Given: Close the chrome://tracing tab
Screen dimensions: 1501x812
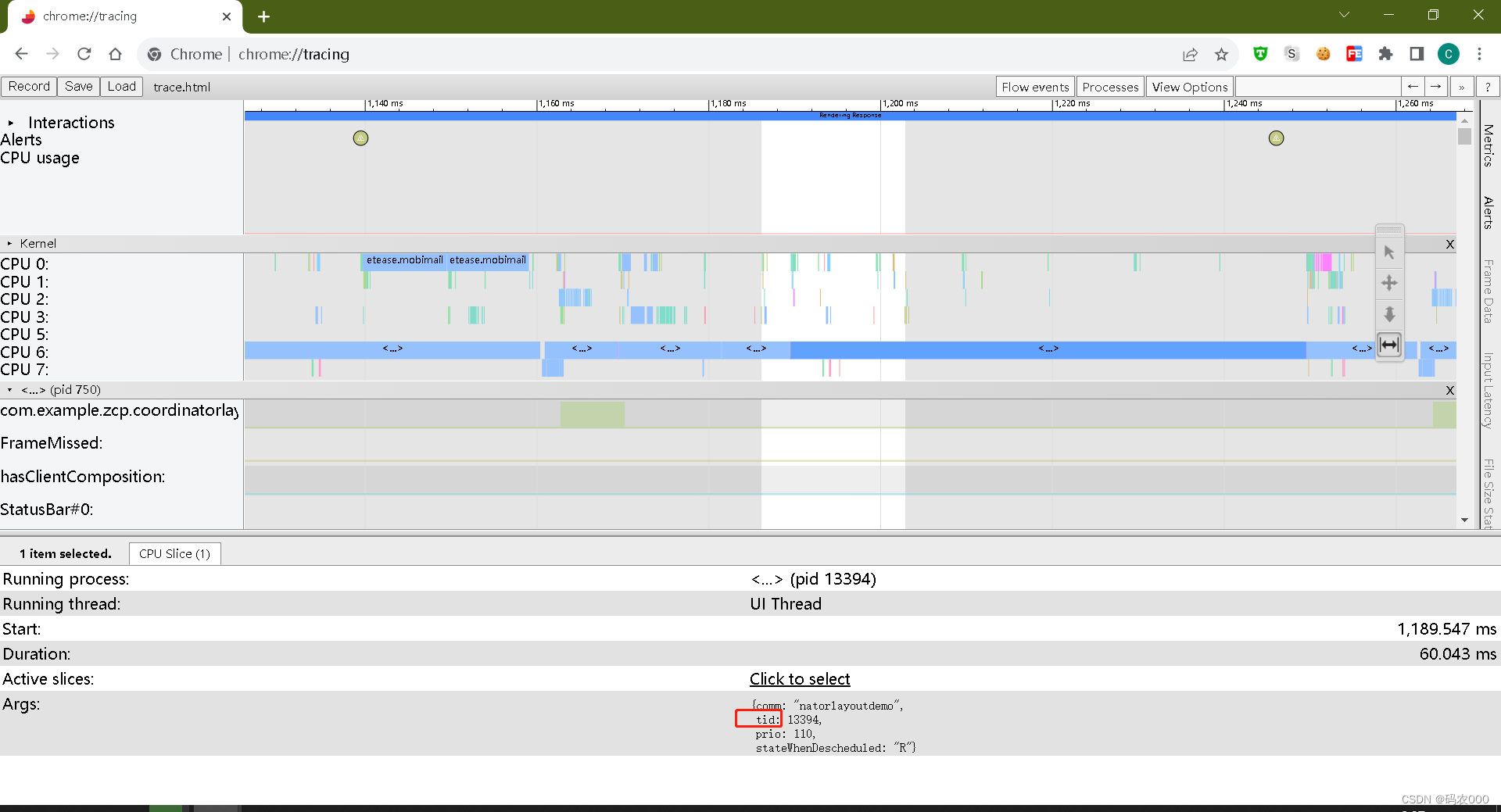Looking at the screenshot, I should click(227, 16).
